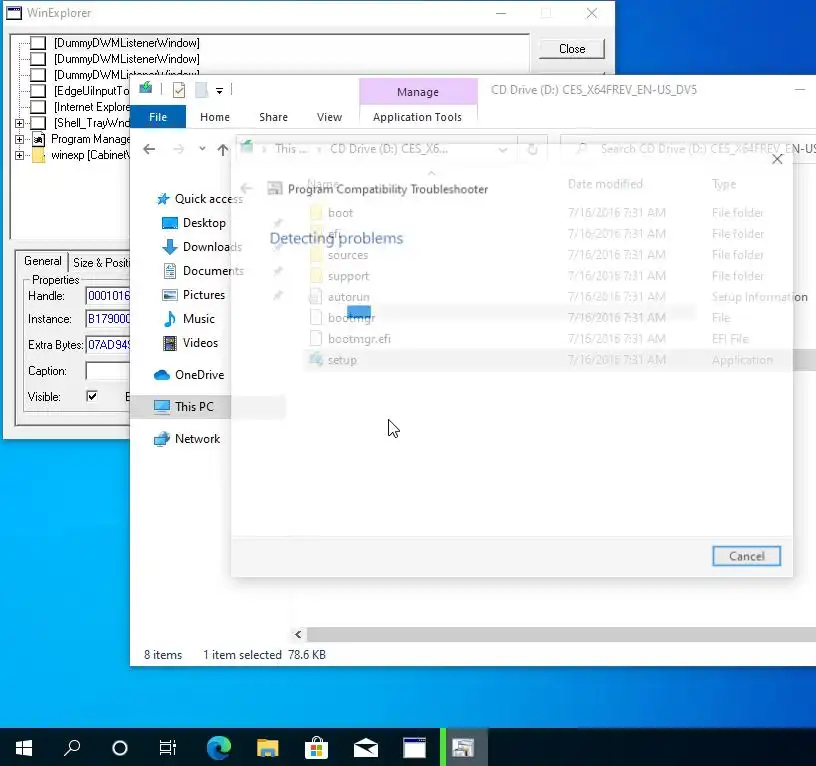
Task: Click the Close button in WinExplorer
Action: click(x=571, y=48)
